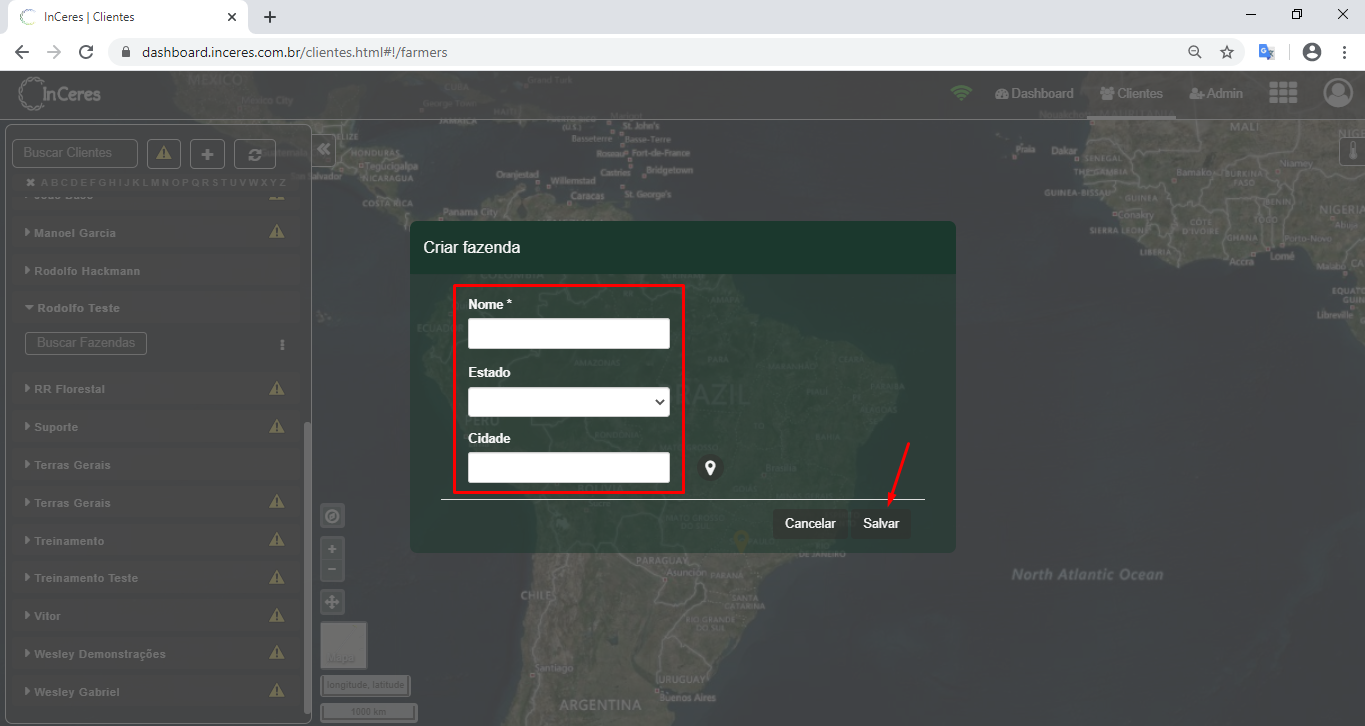This screenshot has height=726, width=1365.
Task: Expand the Vitor client
Action: 28,616
